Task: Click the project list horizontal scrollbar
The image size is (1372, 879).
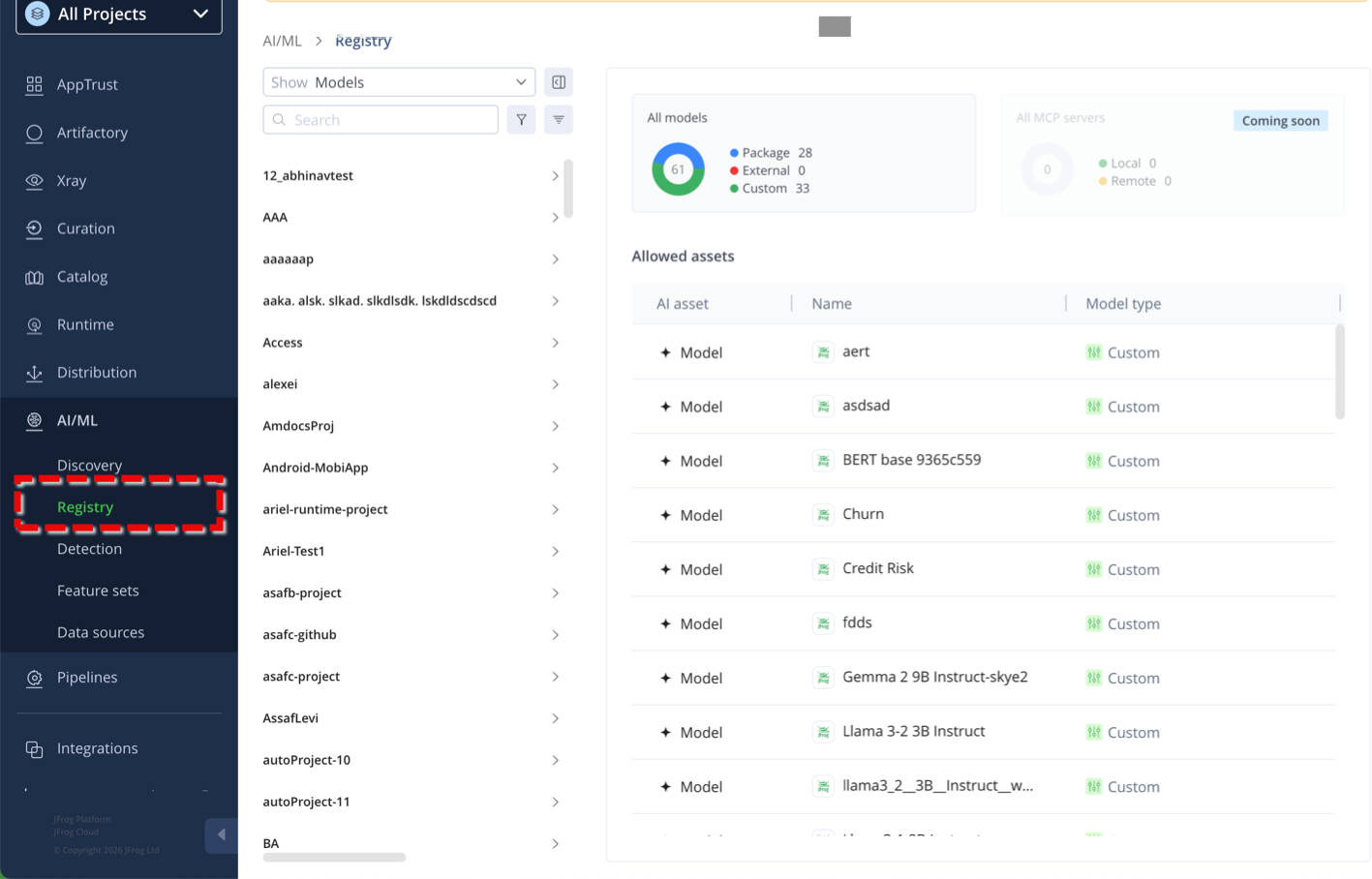Action: pos(334,858)
